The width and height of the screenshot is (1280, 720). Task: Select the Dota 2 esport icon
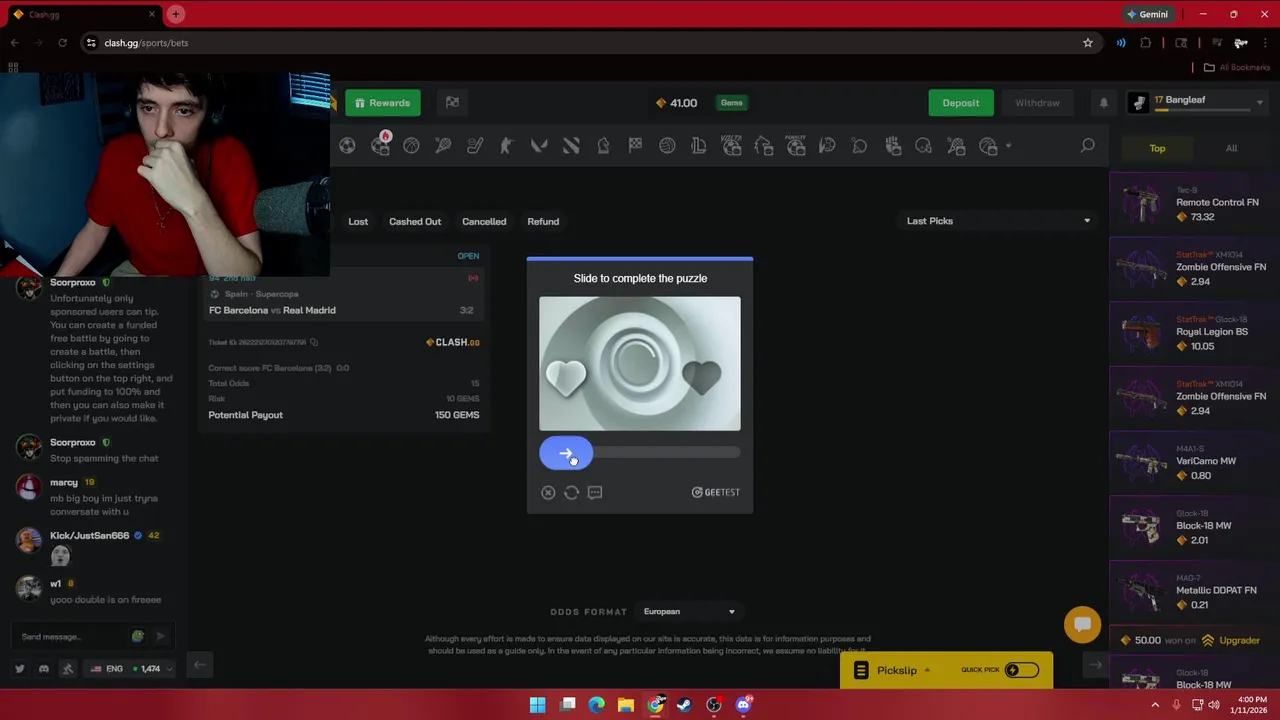click(x=571, y=146)
